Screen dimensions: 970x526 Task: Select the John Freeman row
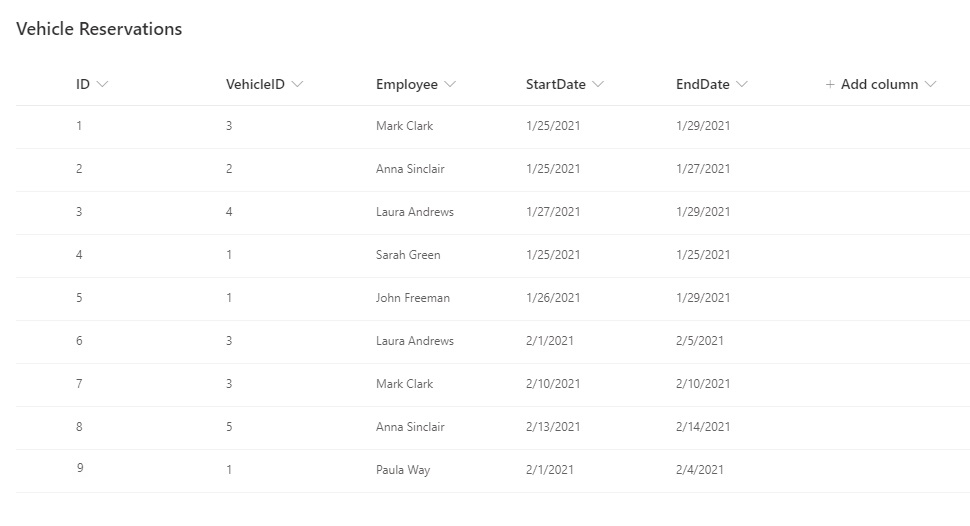click(493, 298)
